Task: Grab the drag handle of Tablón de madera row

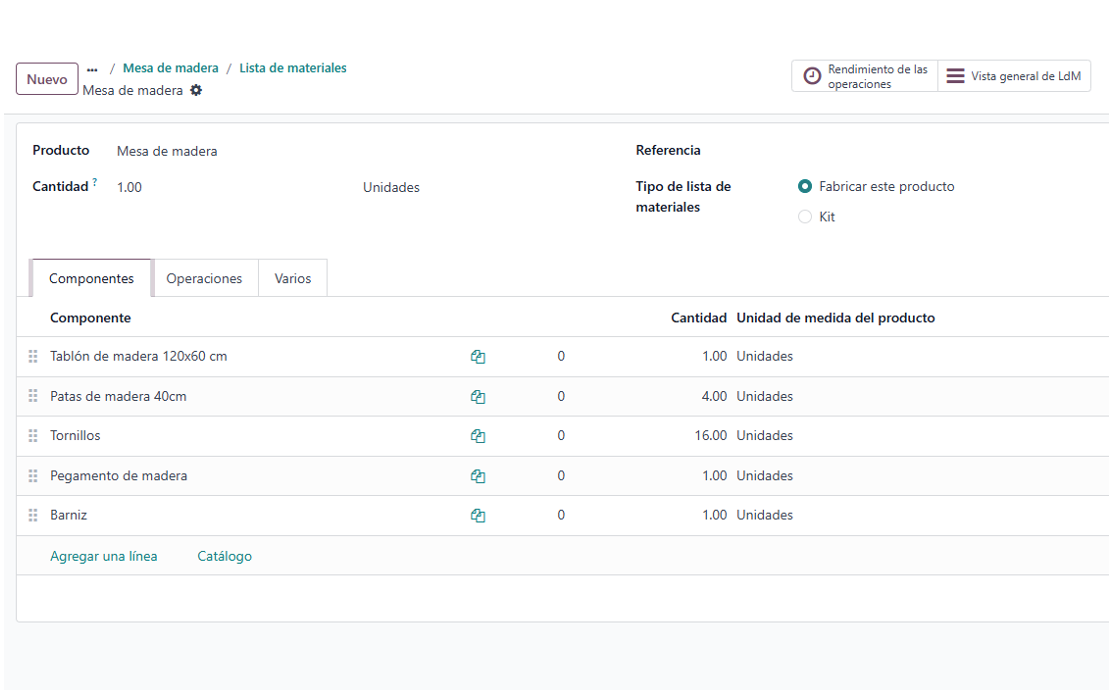Action: [33, 356]
